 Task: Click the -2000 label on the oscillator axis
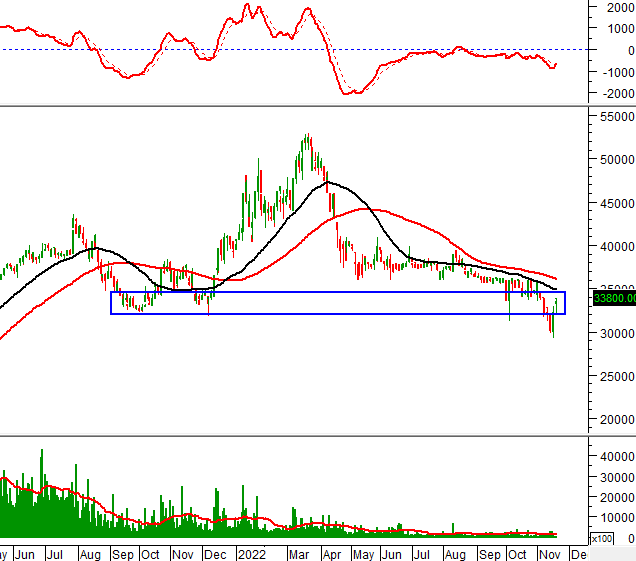(x=613, y=94)
